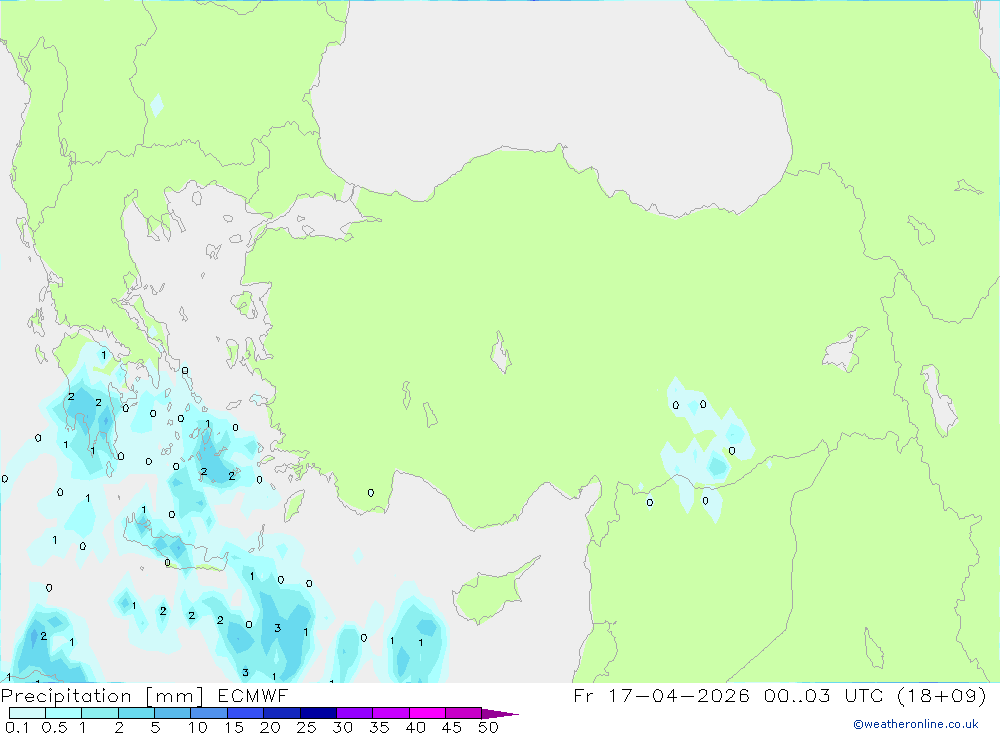Click the legend scale label '0.5'
1000x733 pixels.
coord(54,727)
